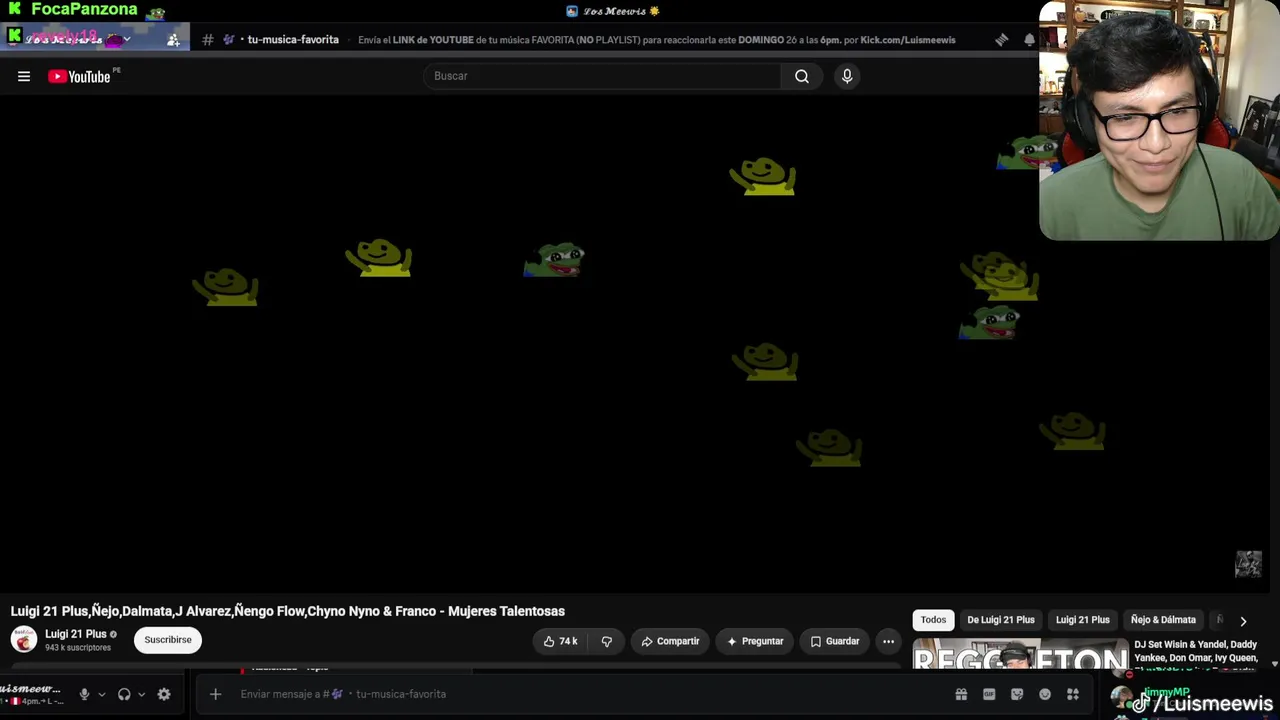This screenshot has height=720, width=1280.
Task: Open Discord user settings gear
Action: (164, 694)
